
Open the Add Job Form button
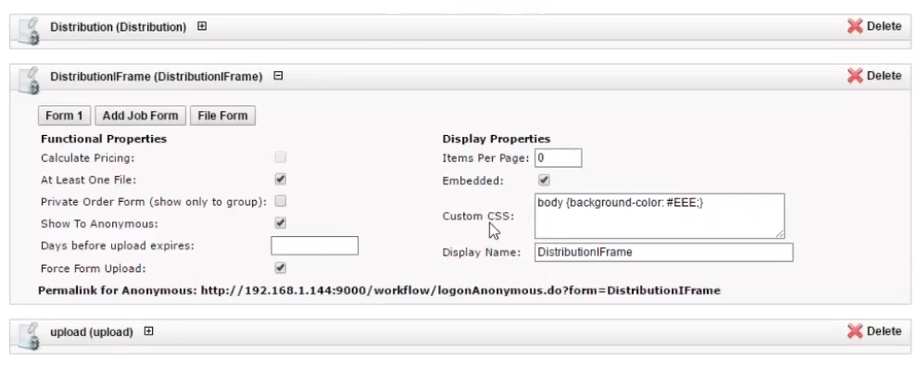coord(140,116)
